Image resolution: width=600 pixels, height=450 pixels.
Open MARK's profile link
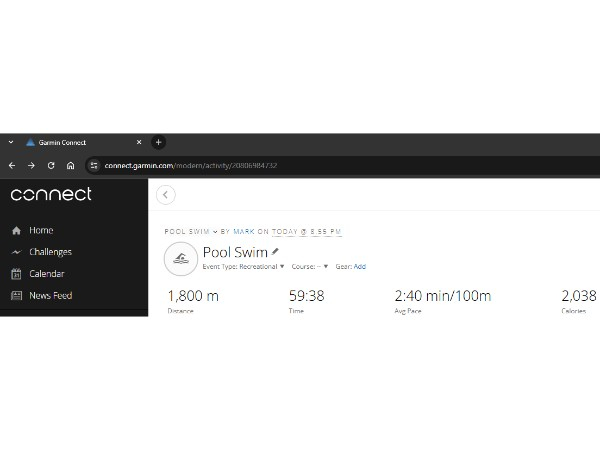tap(244, 232)
